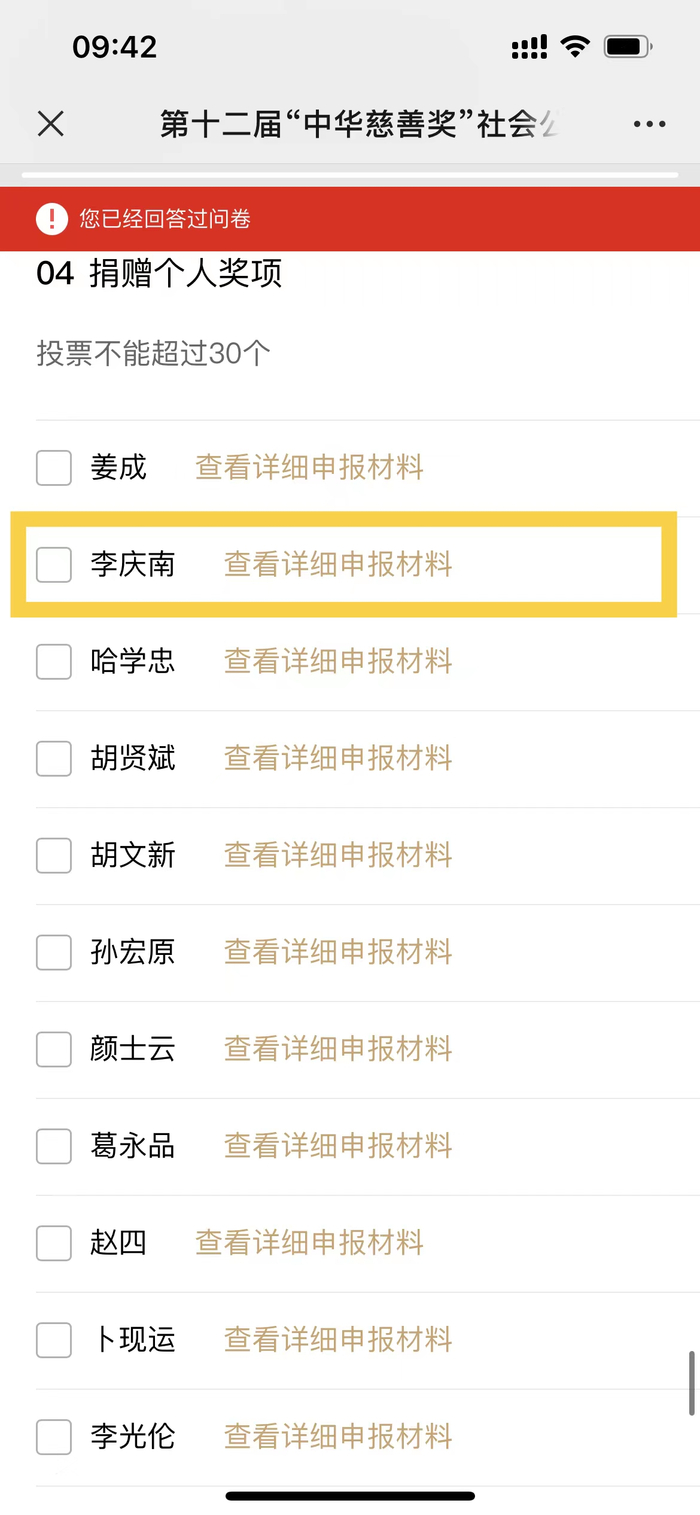This screenshot has width=700, height=1515.
Task: Select the 李庆南 checkbox
Action: click(x=54, y=564)
